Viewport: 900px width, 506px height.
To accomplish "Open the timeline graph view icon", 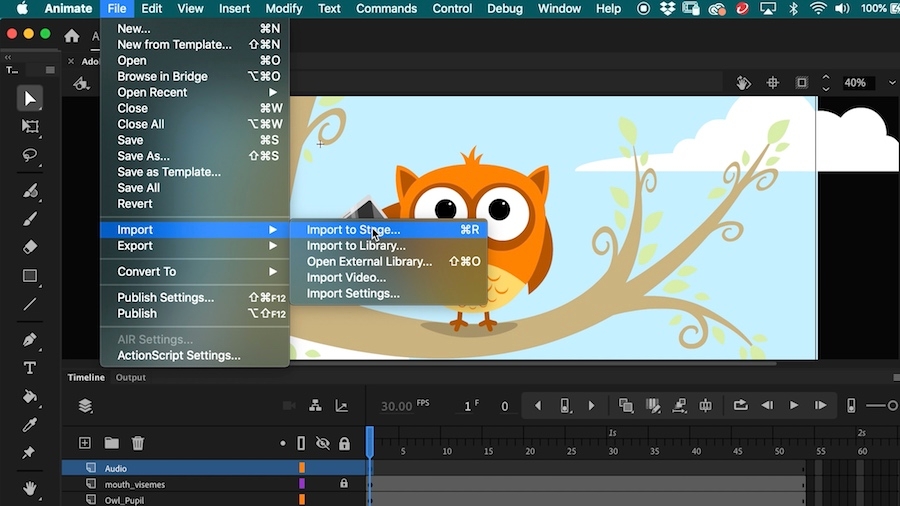I will 342,406.
